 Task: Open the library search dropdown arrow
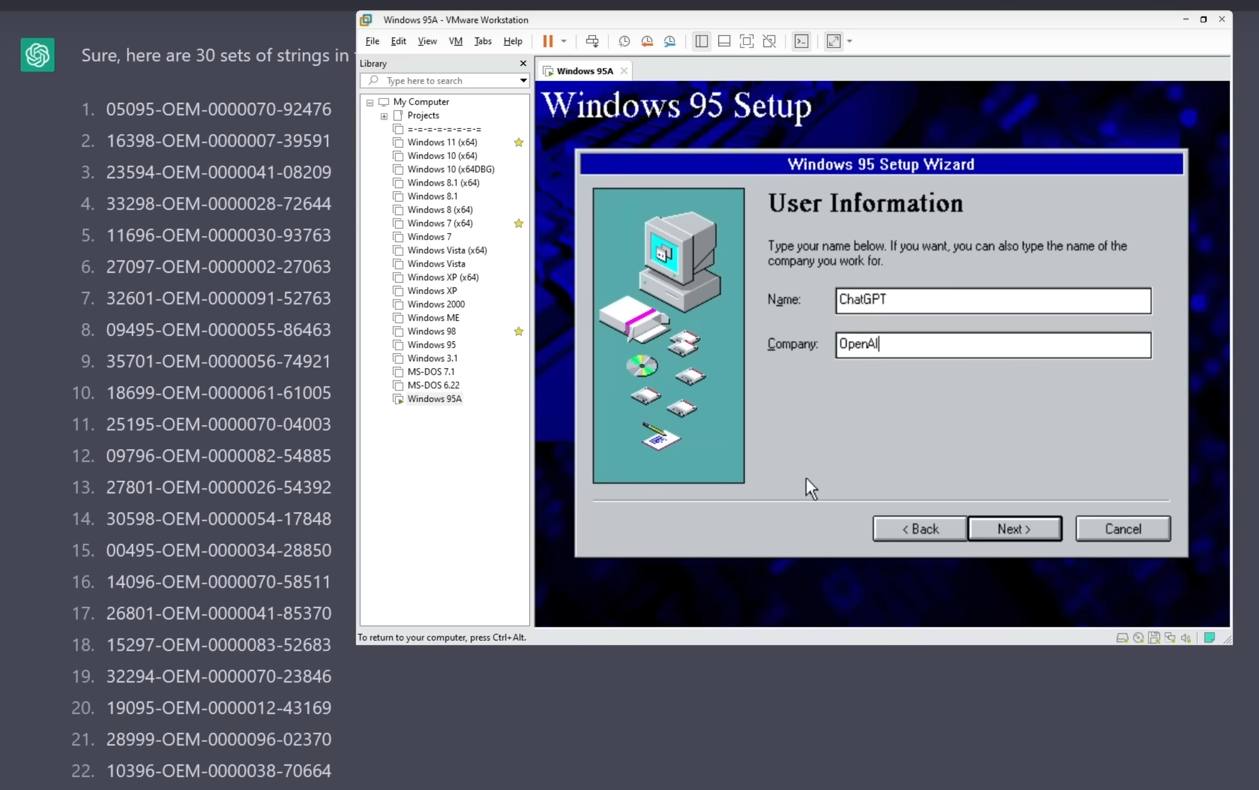(x=522, y=81)
